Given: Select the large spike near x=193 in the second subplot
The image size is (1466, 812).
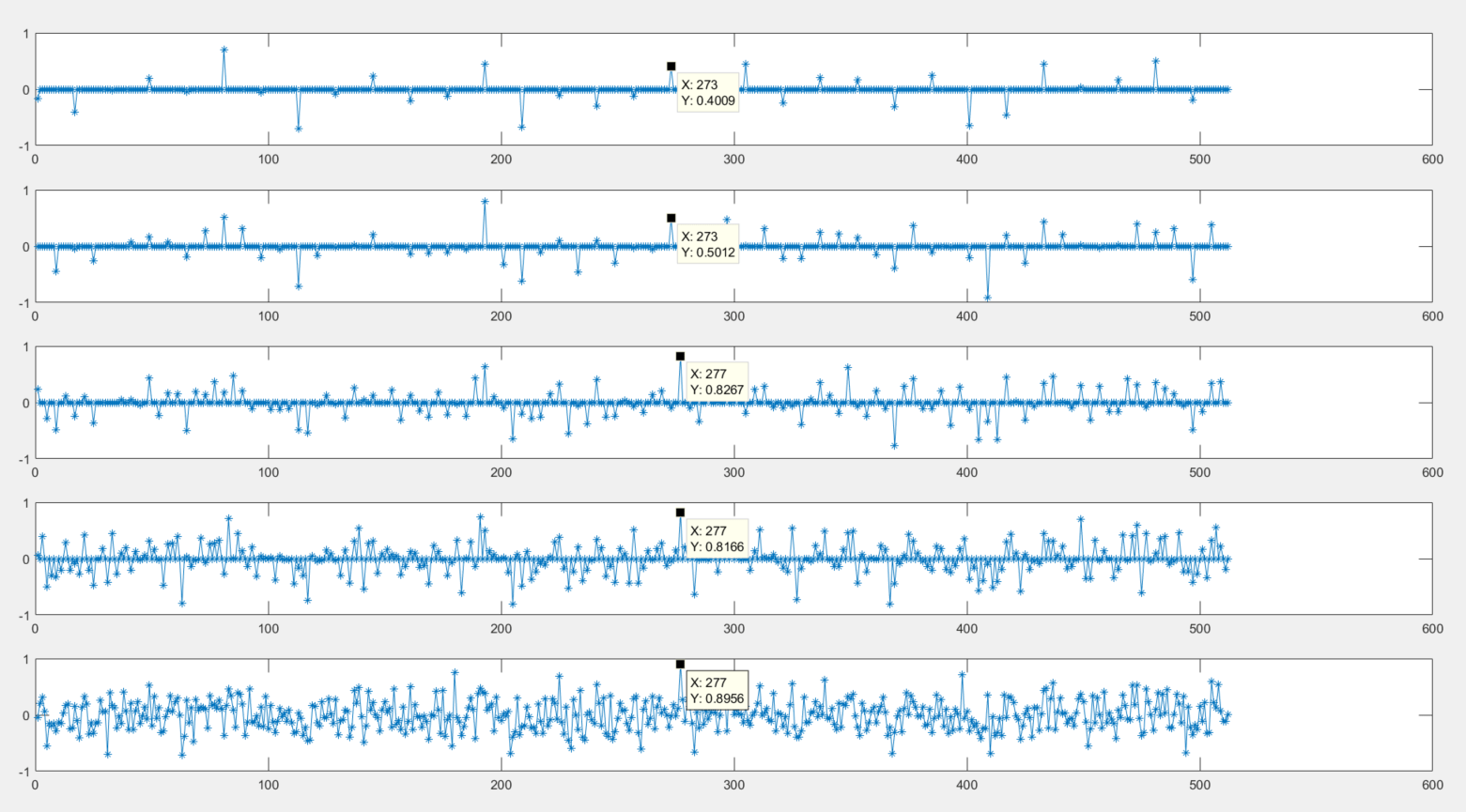Looking at the screenshot, I should pos(486,201).
